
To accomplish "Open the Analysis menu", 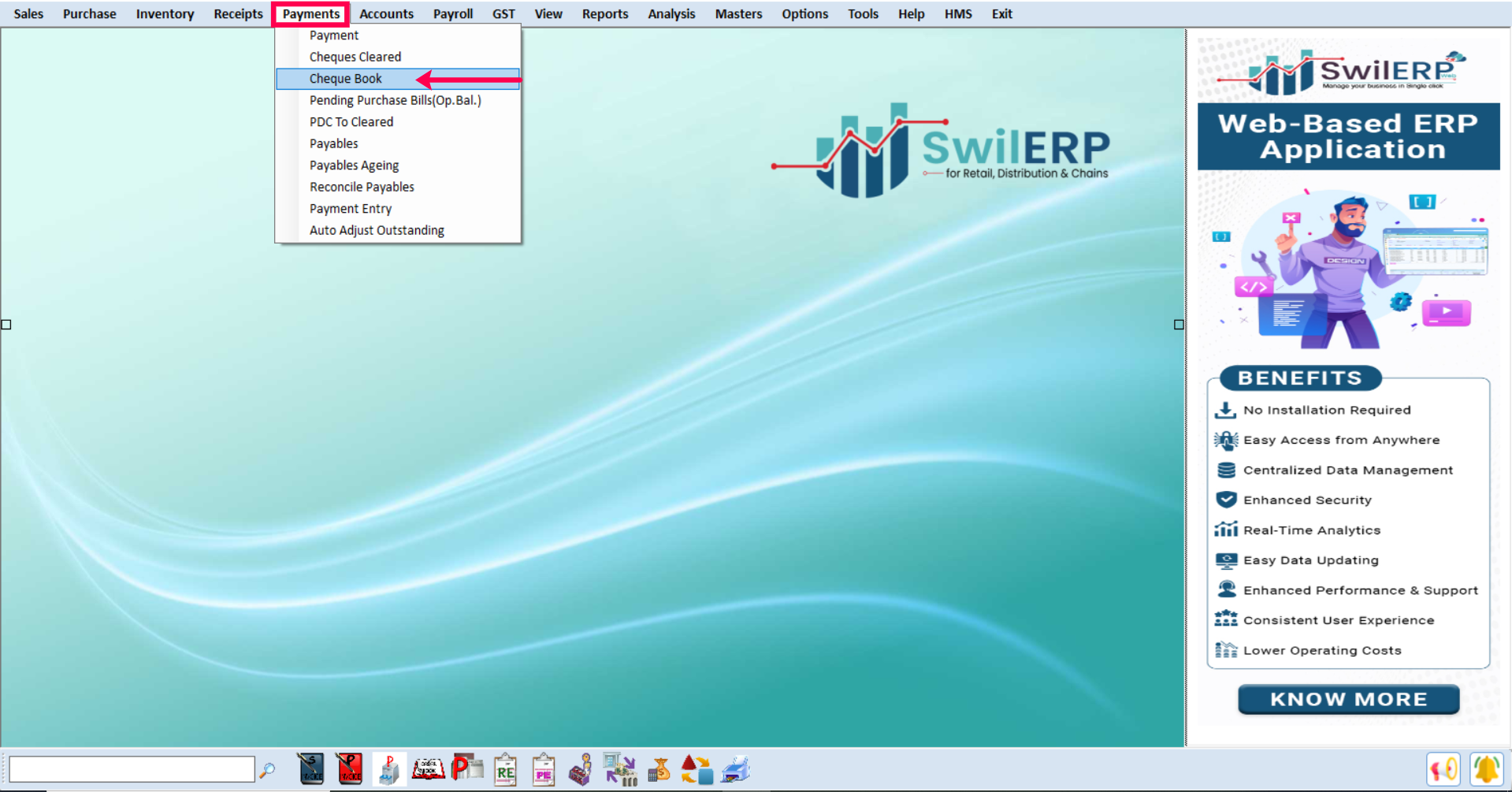I will 671,13.
